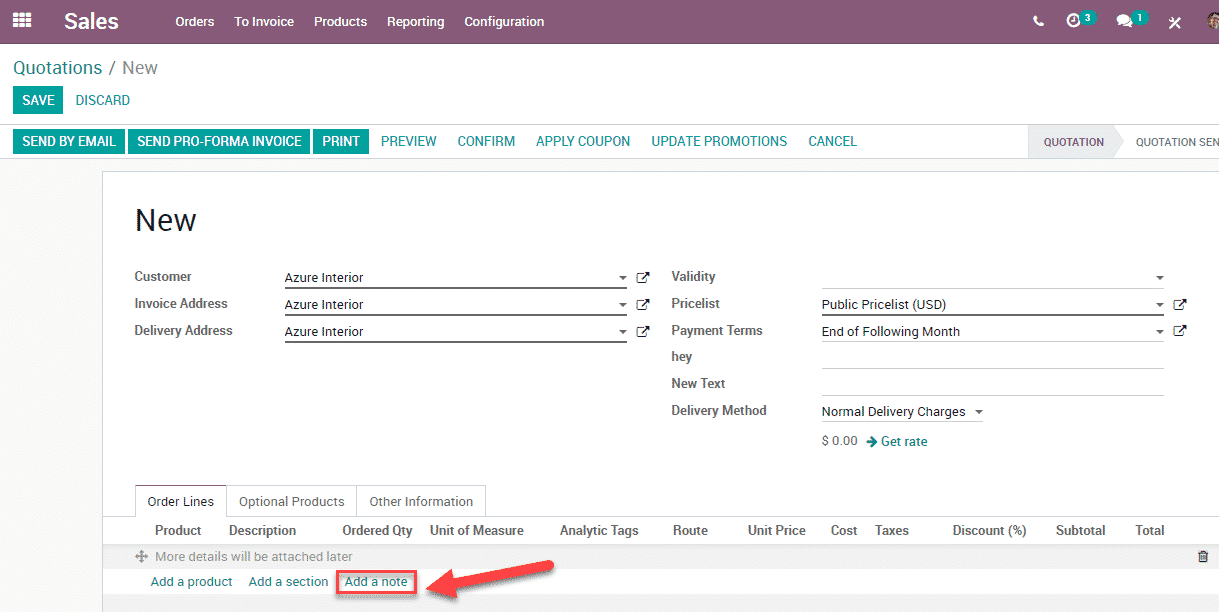Viewport: 1219px width, 612px height.
Task: Expand the Validity date dropdown
Action: [1159, 278]
